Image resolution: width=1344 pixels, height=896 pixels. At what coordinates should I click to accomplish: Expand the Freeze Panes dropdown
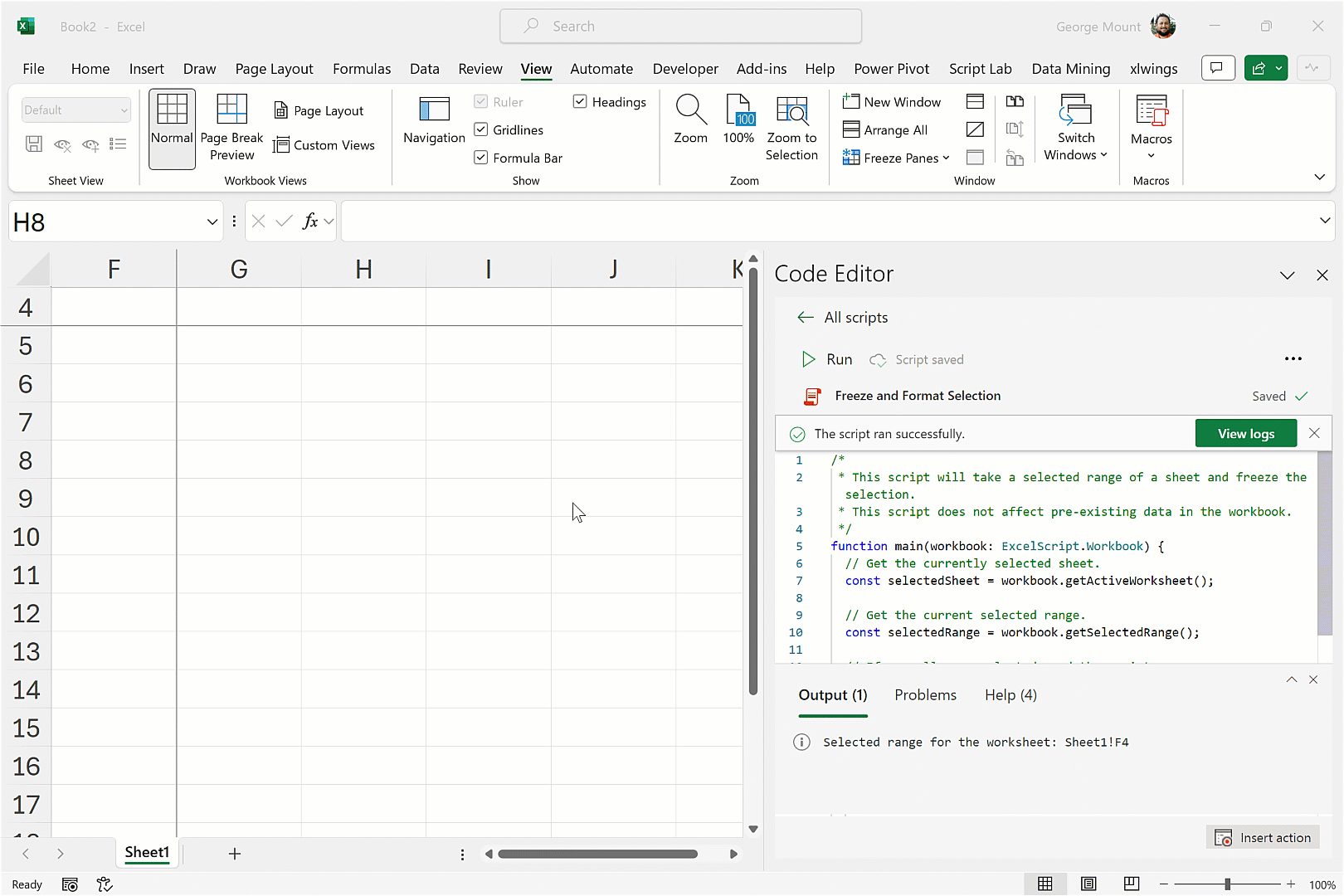(946, 158)
